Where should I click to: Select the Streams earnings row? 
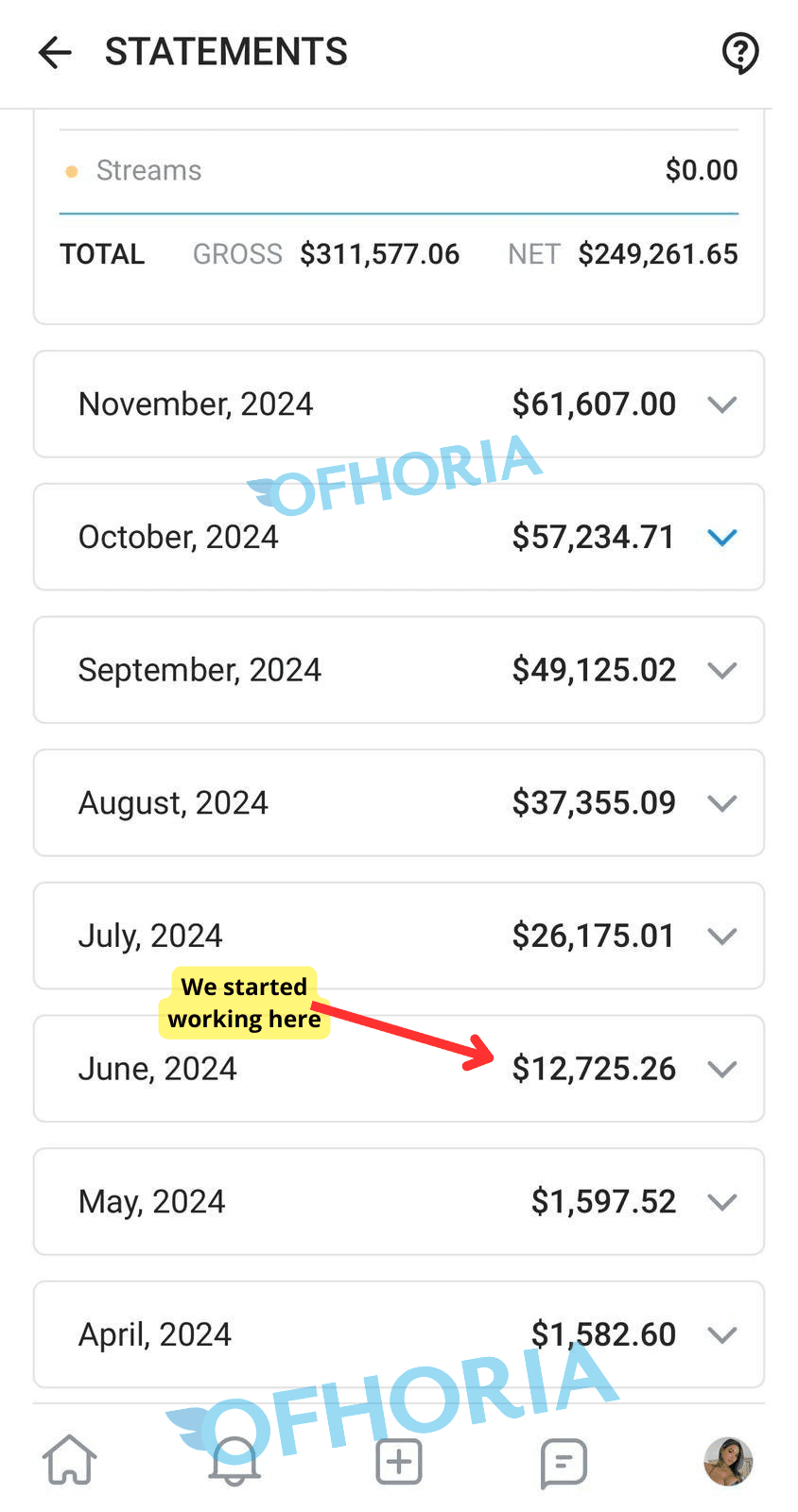click(x=398, y=170)
